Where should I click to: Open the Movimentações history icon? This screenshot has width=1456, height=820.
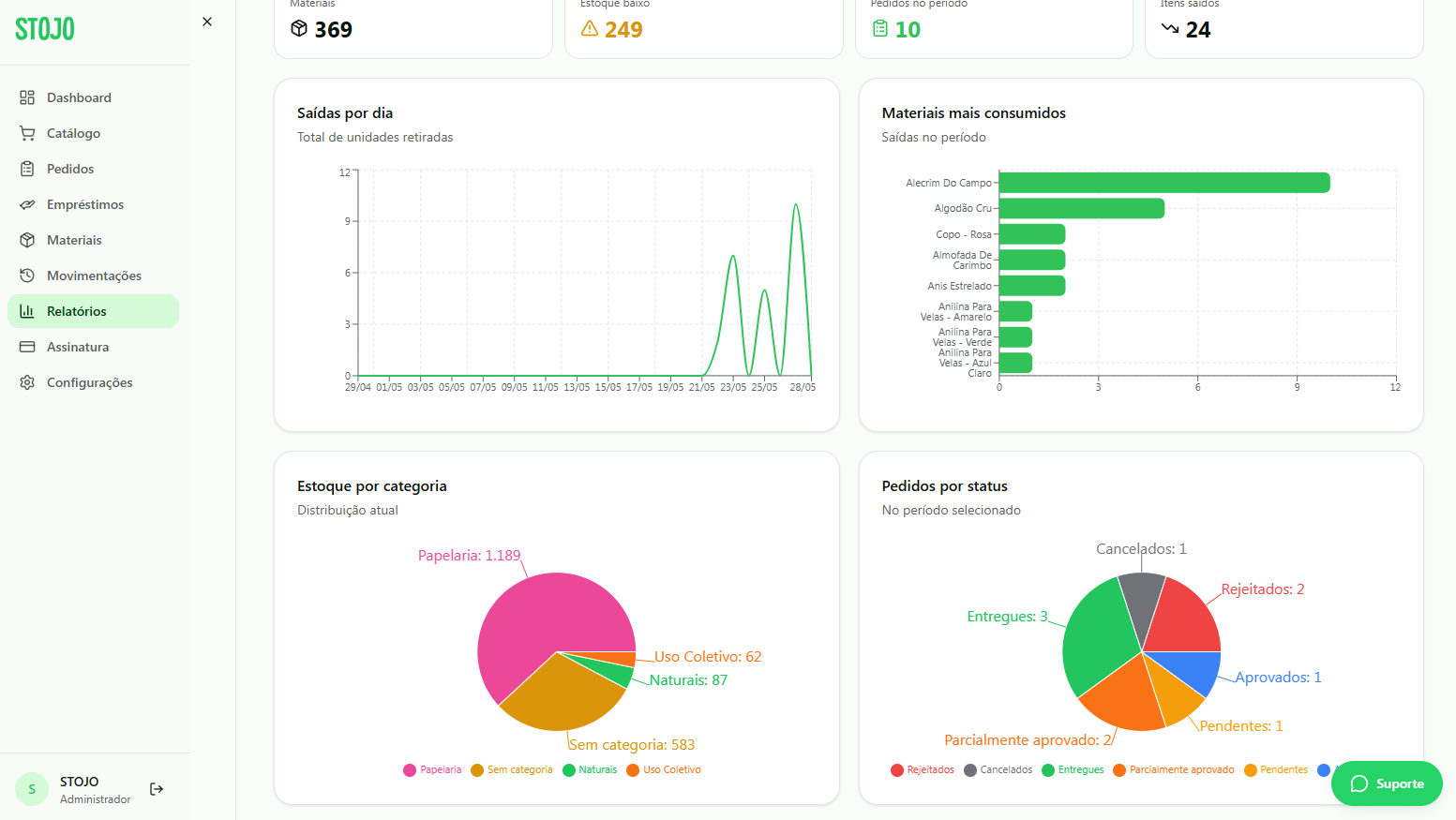(27, 276)
